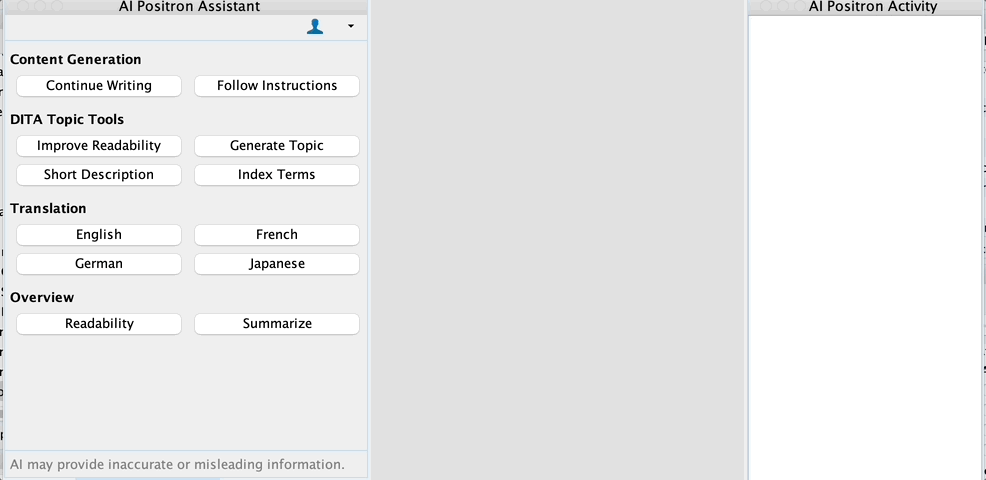Translate content to English
Viewport: 986px width, 480px height.
coord(99,235)
